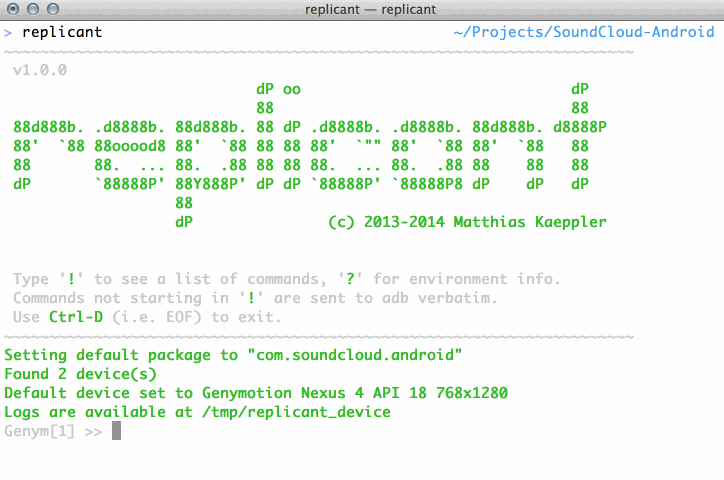Screen dimensions: 724x480
Task: Minimize the replicant terminal window
Action: click(x=32, y=9)
